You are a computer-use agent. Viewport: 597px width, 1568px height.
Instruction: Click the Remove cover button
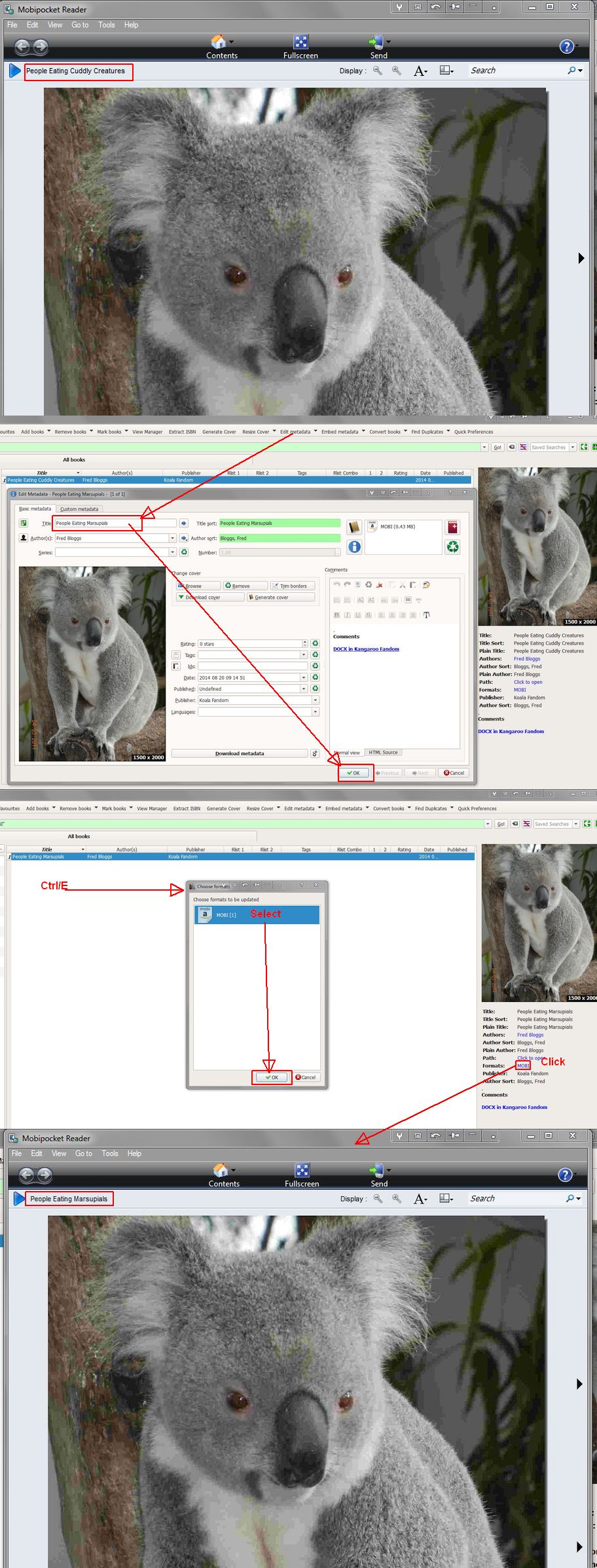pyautogui.click(x=245, y=586)
